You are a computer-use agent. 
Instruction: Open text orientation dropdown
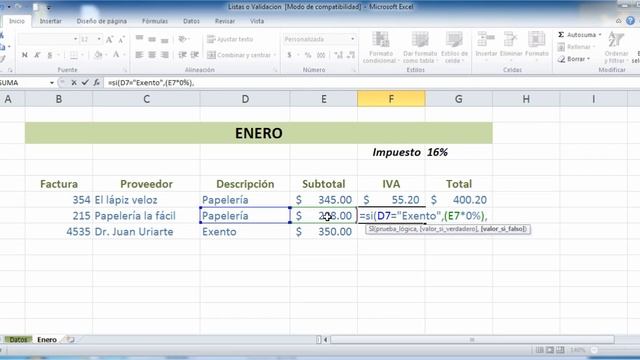(184, 39)
